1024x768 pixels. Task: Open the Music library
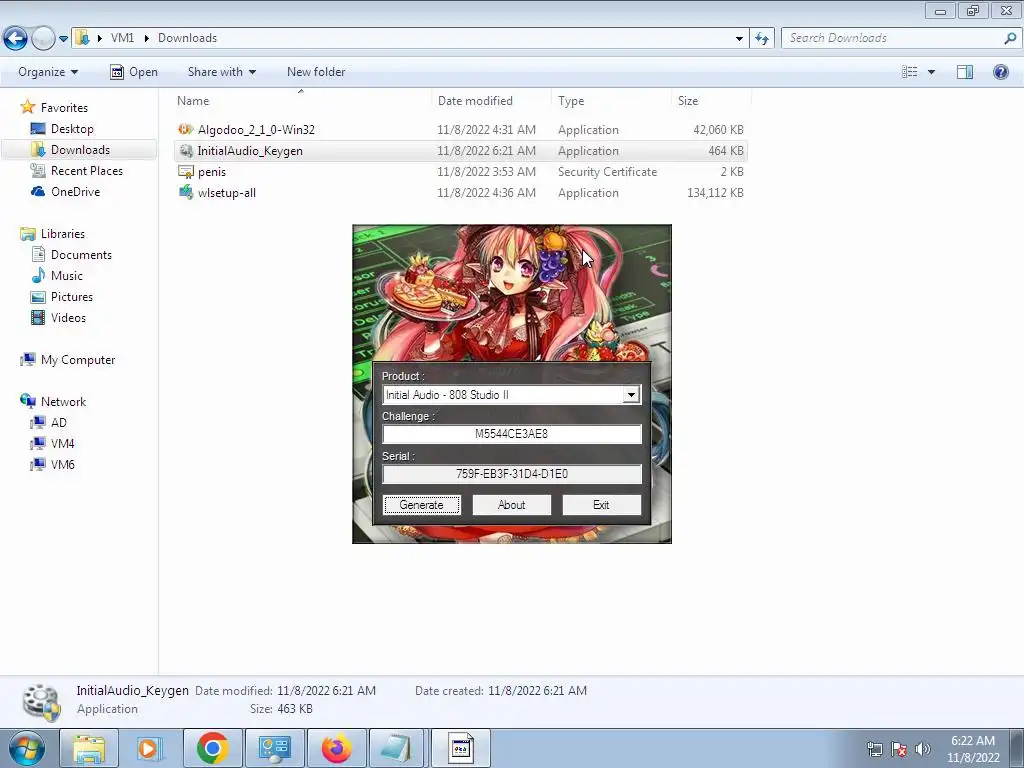pyautogui.click(x=67, y=276)
